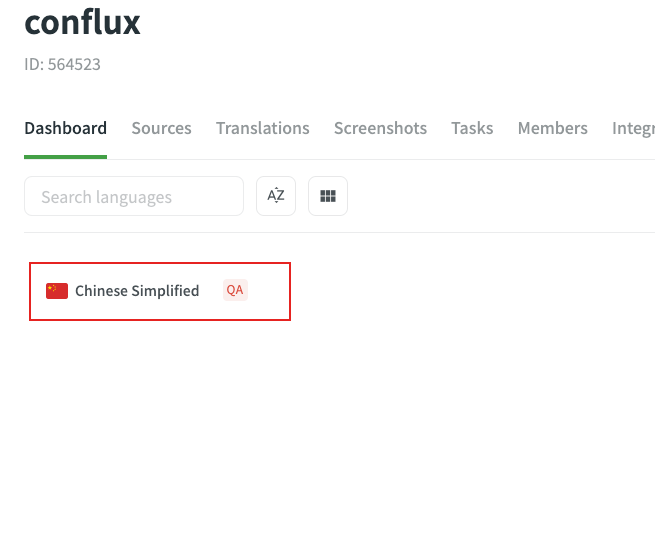Click the China flag icon
Viewport: 655px width, 558px height.
57,291
